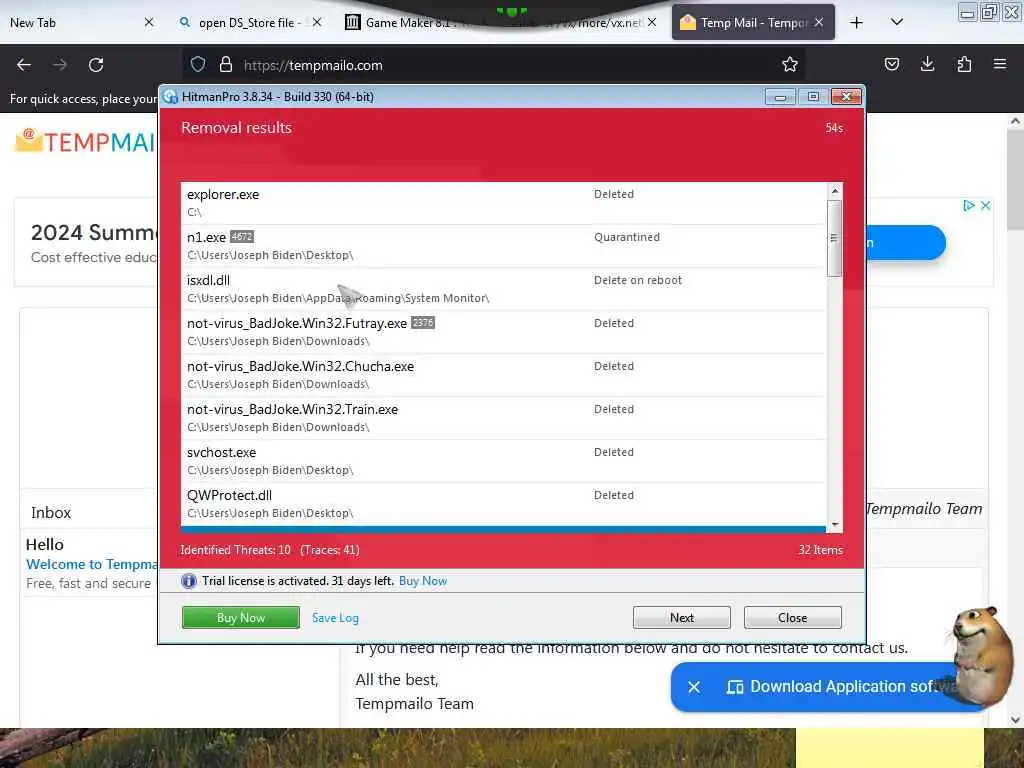This screenshot has width=1024, height=768.
Task: Click the Inbox heading
Action: (x=51, y=513)
